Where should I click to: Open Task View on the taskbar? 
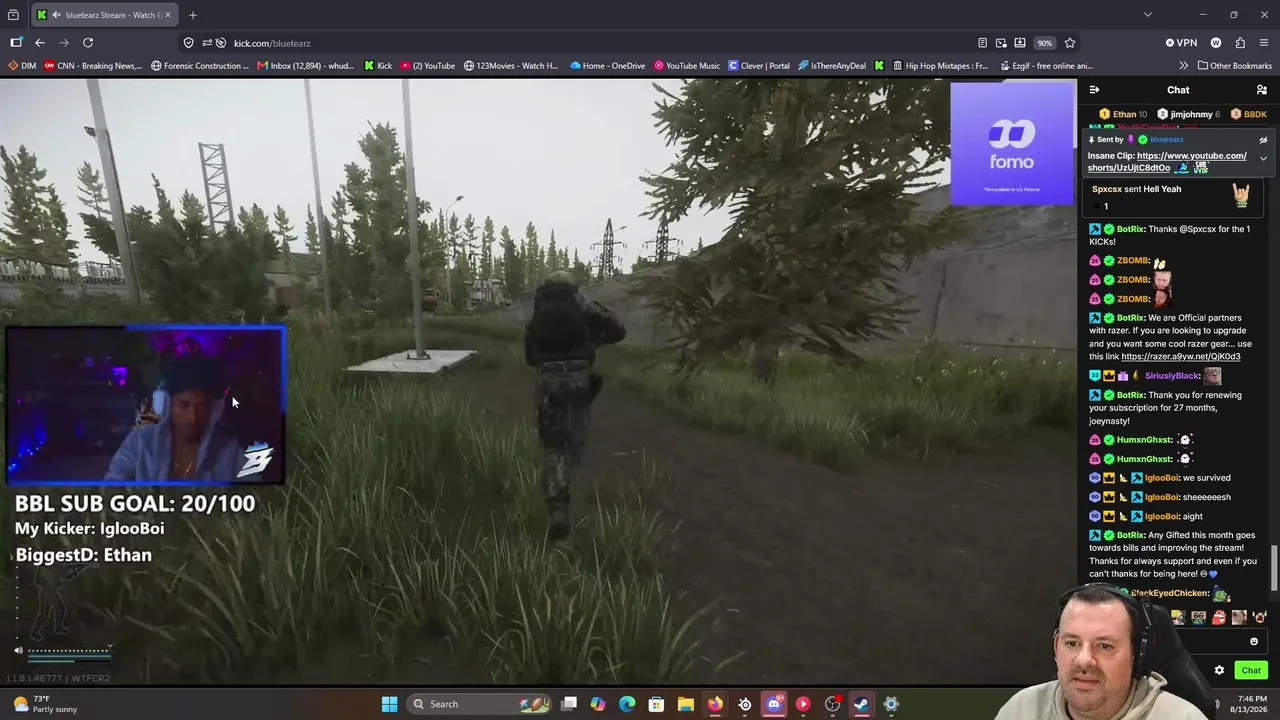569,704
